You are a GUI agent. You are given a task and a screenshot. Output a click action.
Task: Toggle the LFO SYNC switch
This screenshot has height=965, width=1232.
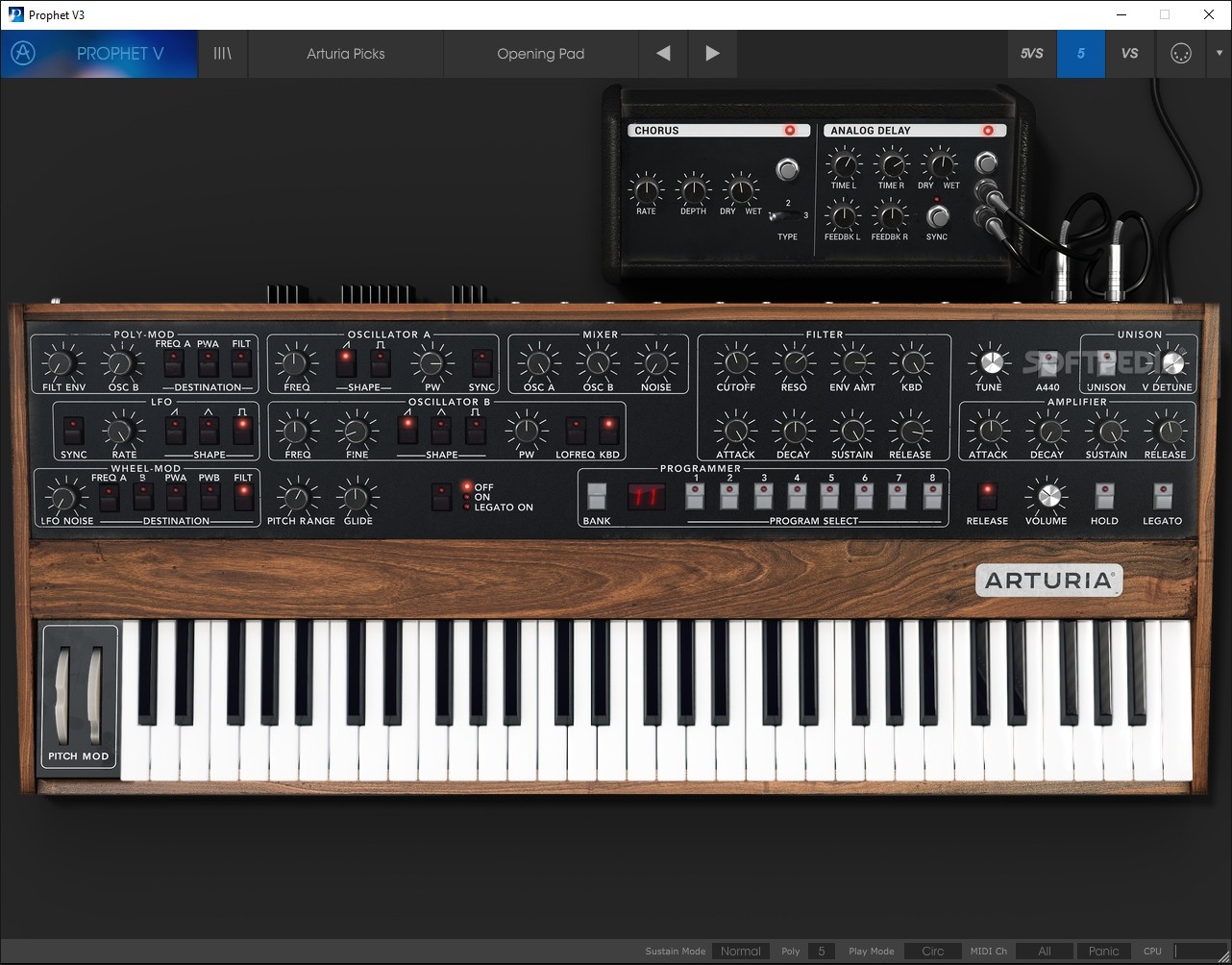point(74,430)
